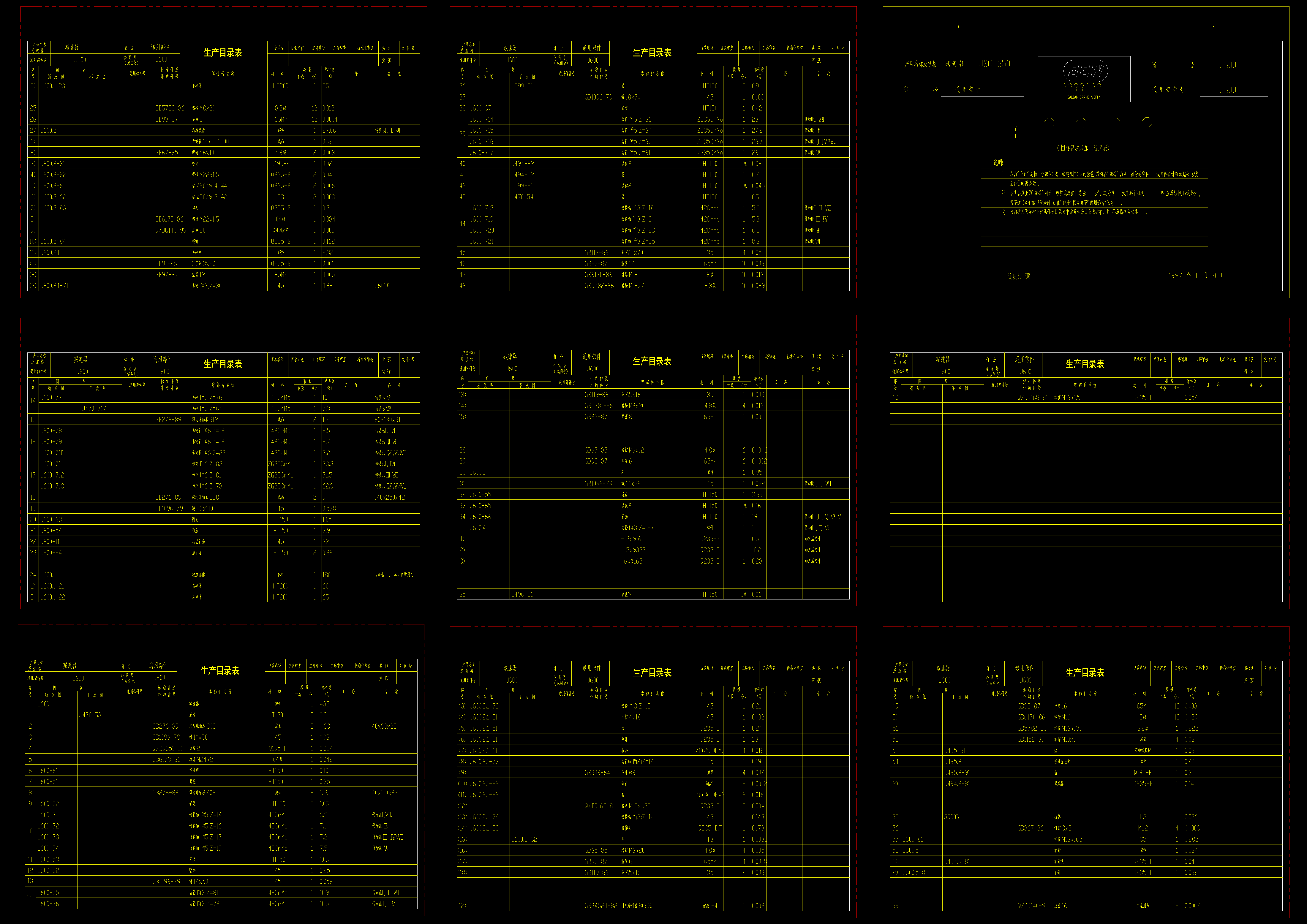The height and width of the screenshot is (924, 1307).
Task: Select part number J600-53
Action: click(x=48, y=860)
